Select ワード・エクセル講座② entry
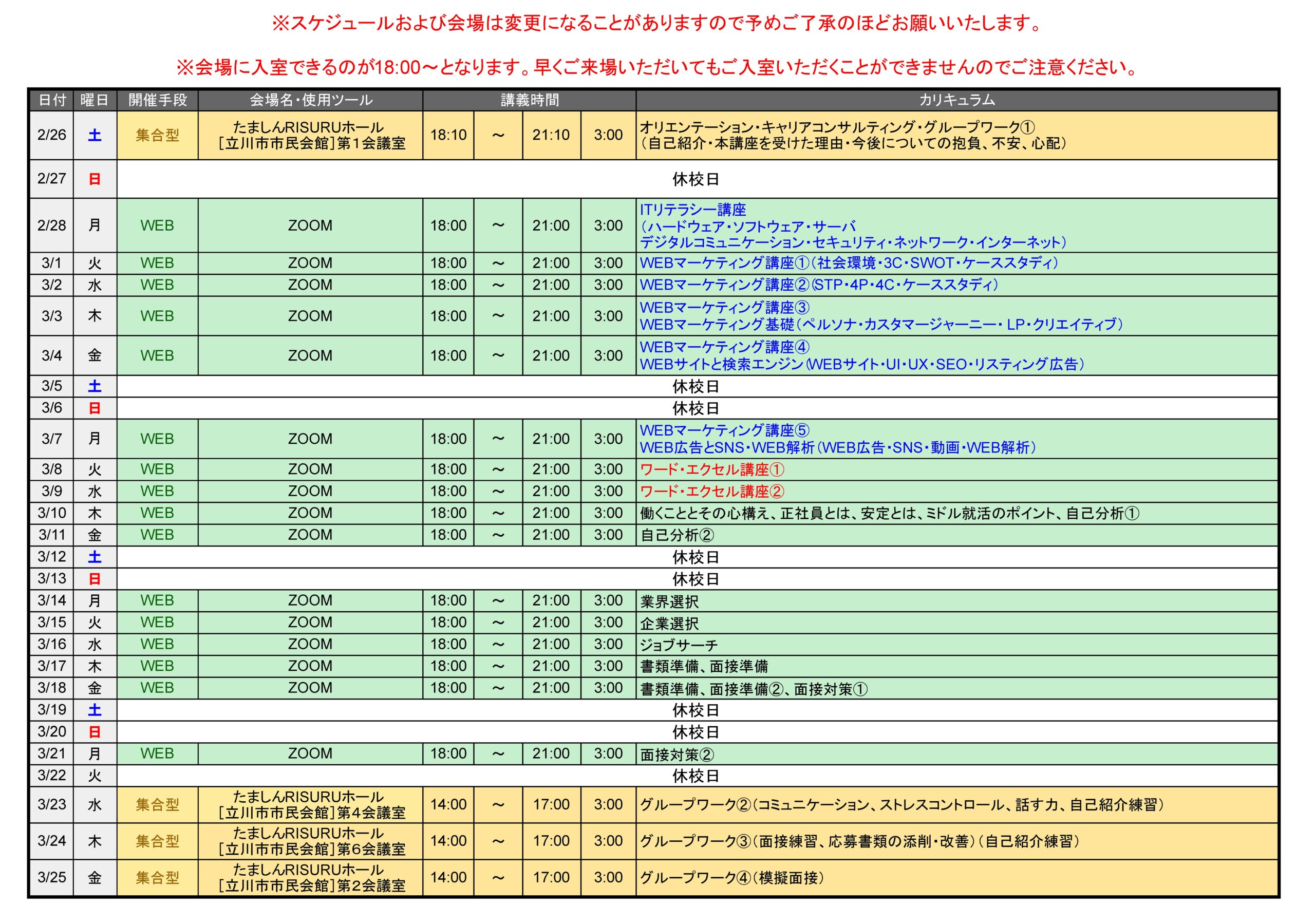1315x924 pixels. point(711,492)
